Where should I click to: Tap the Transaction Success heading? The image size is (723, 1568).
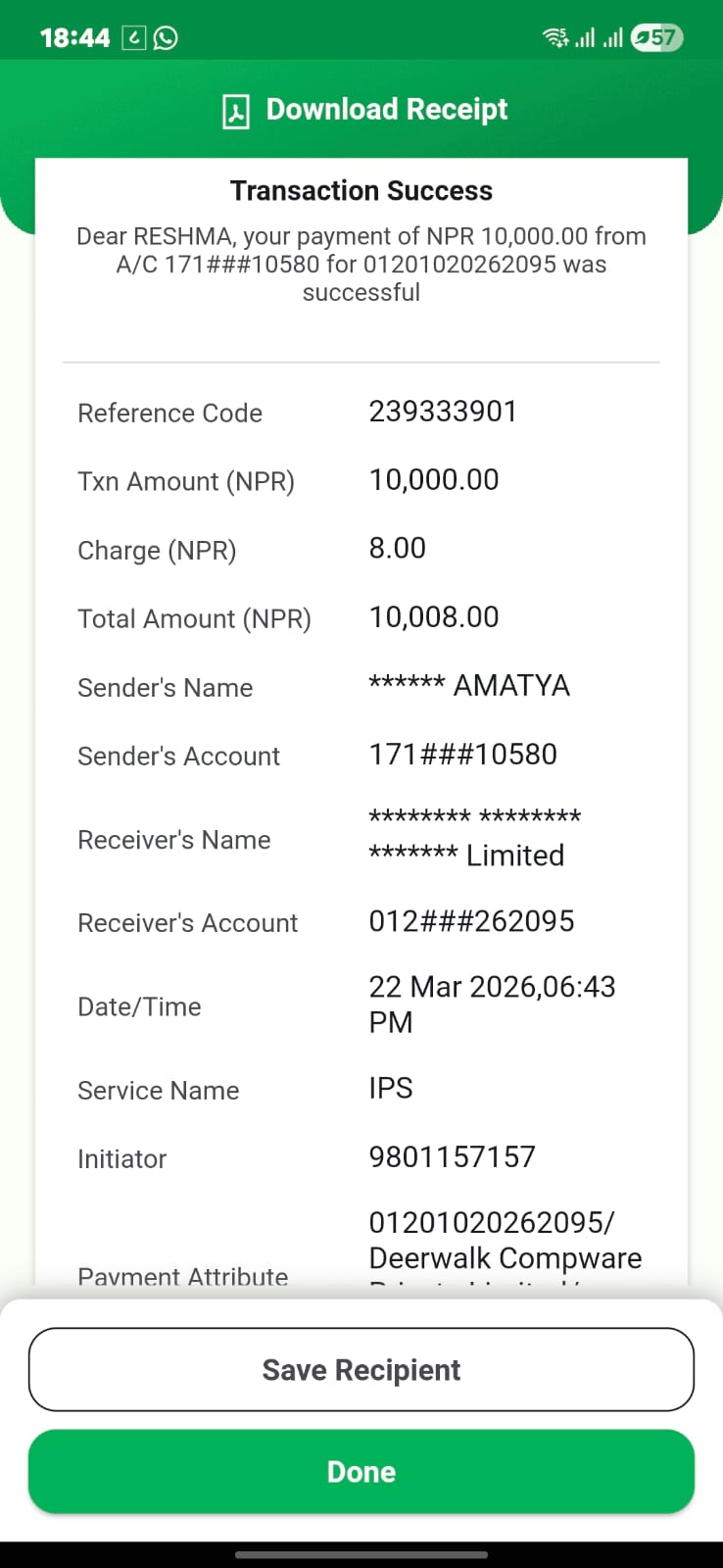pos(361,190)
